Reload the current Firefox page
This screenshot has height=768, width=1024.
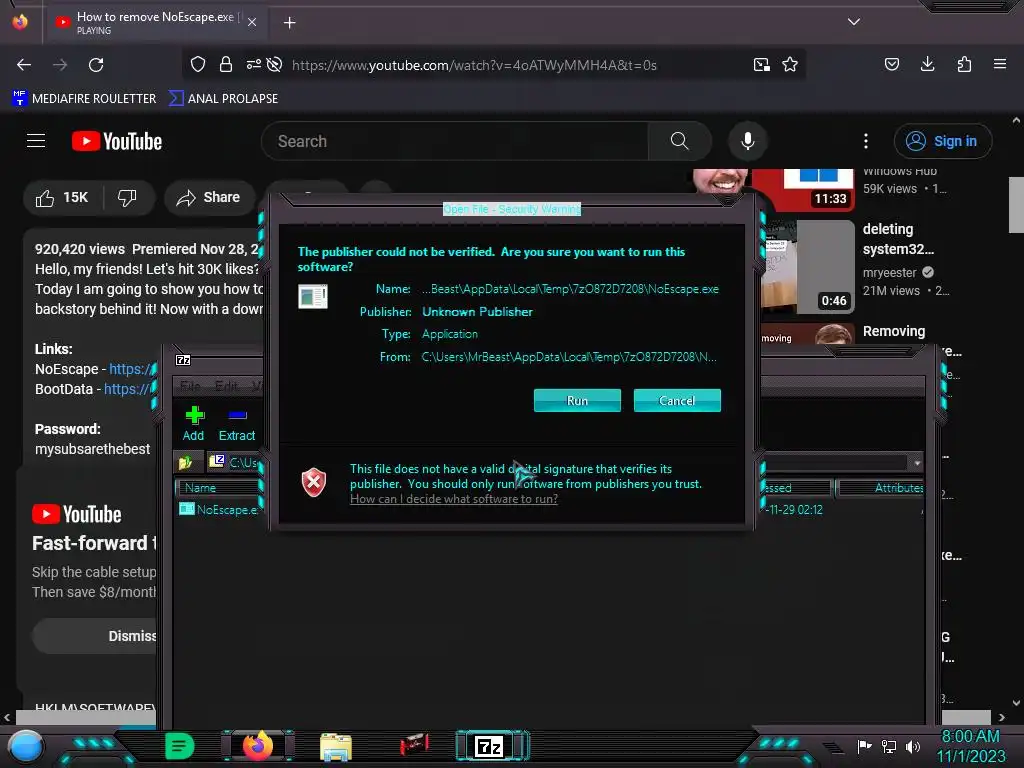tap(96, 65)
